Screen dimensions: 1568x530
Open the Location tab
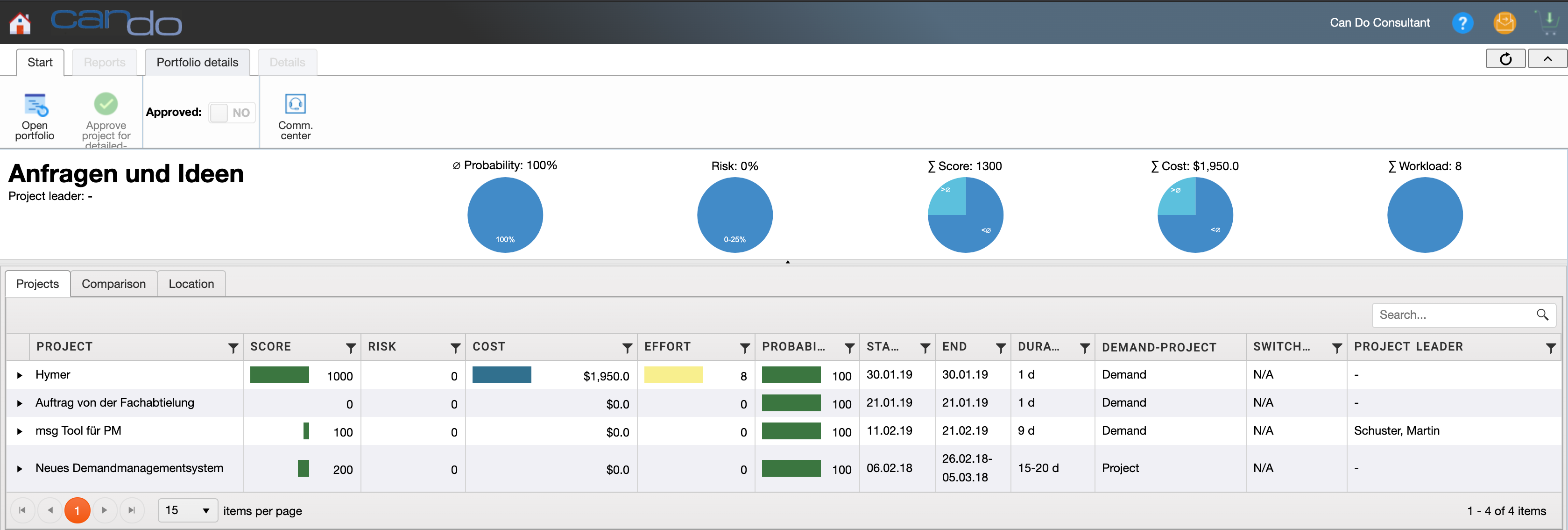tap(191, 284)
